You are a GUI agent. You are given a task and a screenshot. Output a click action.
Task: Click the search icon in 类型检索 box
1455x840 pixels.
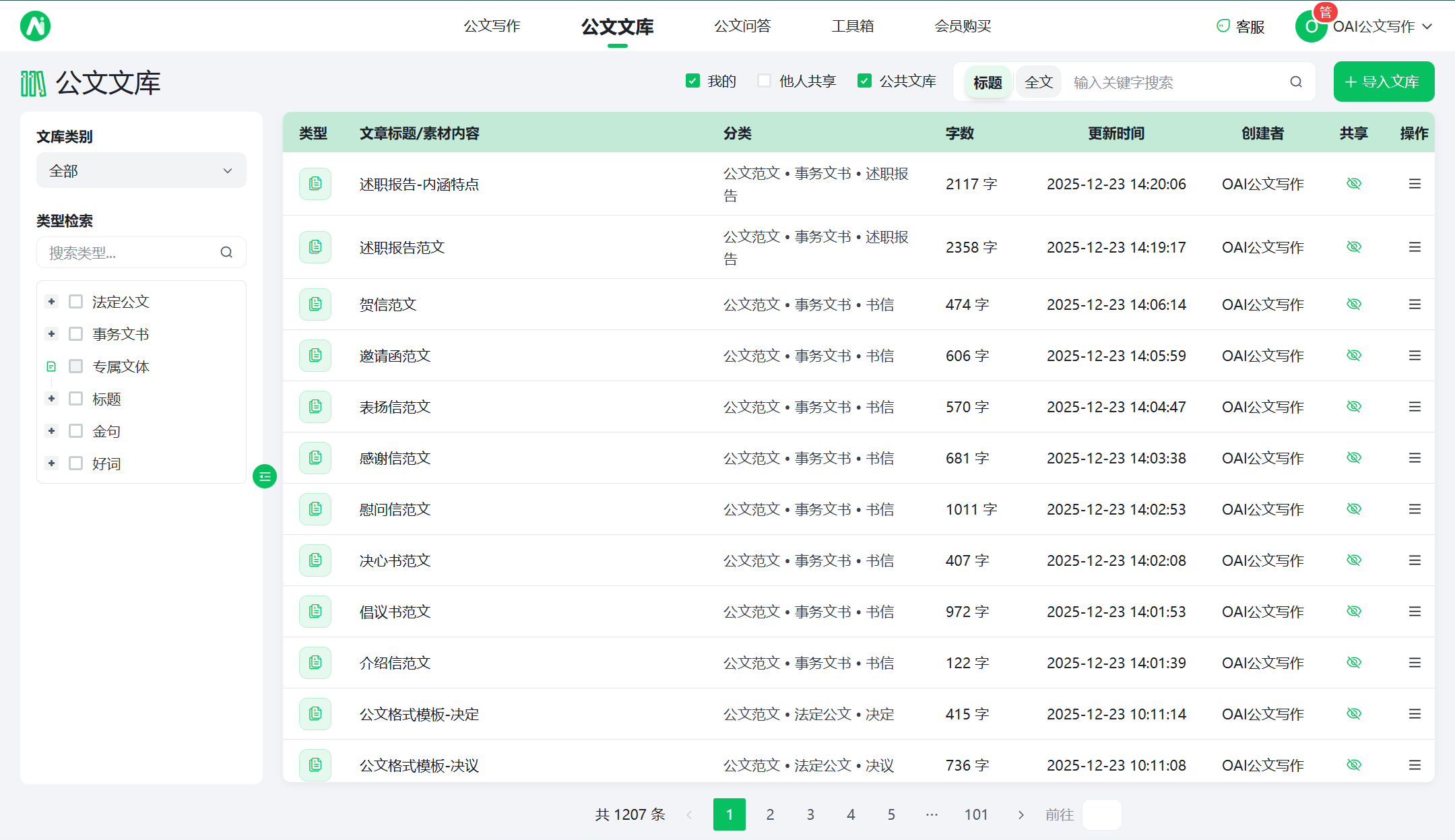tap(226, 252)
